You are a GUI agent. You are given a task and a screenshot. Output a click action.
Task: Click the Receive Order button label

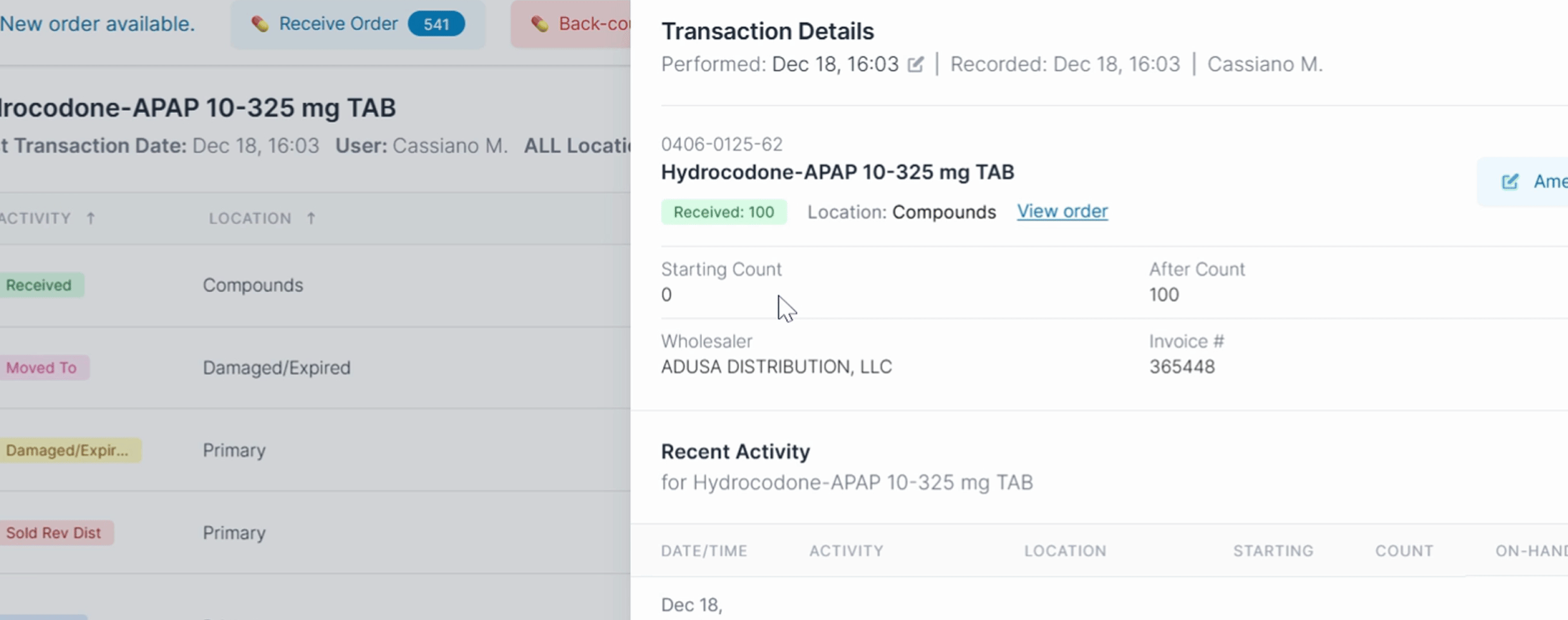click(338, 24)
